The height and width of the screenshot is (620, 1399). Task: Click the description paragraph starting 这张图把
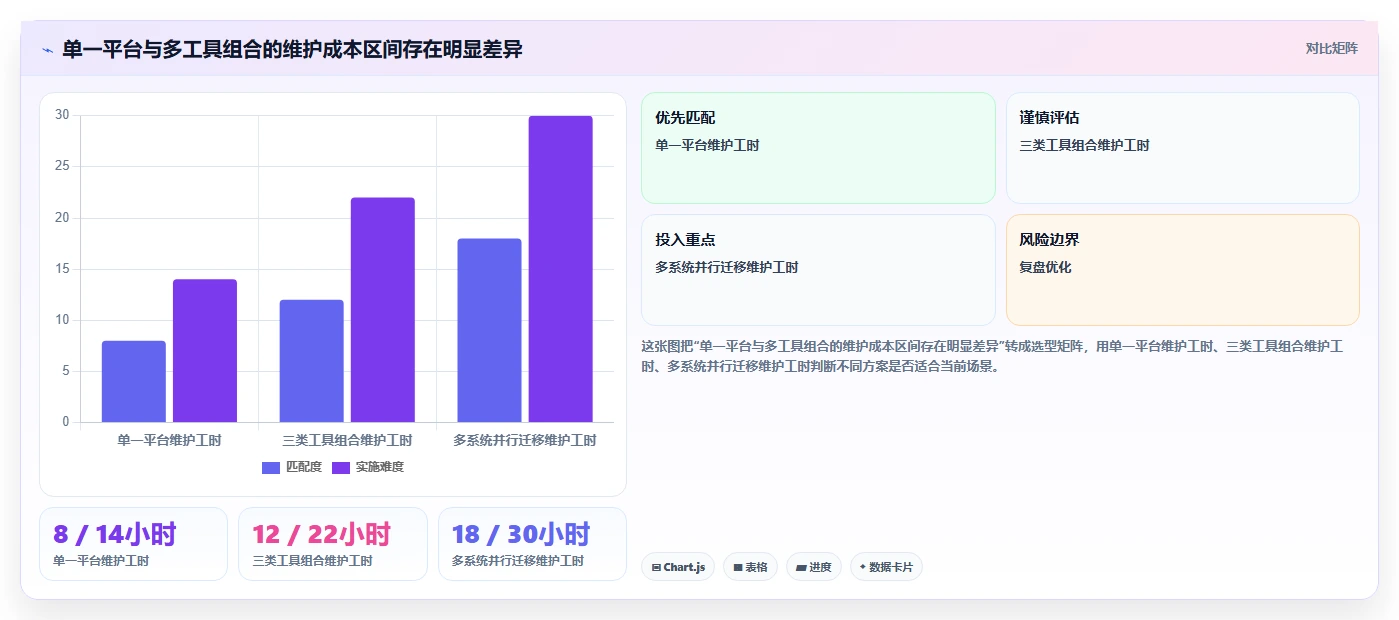[x=992, y=356]
